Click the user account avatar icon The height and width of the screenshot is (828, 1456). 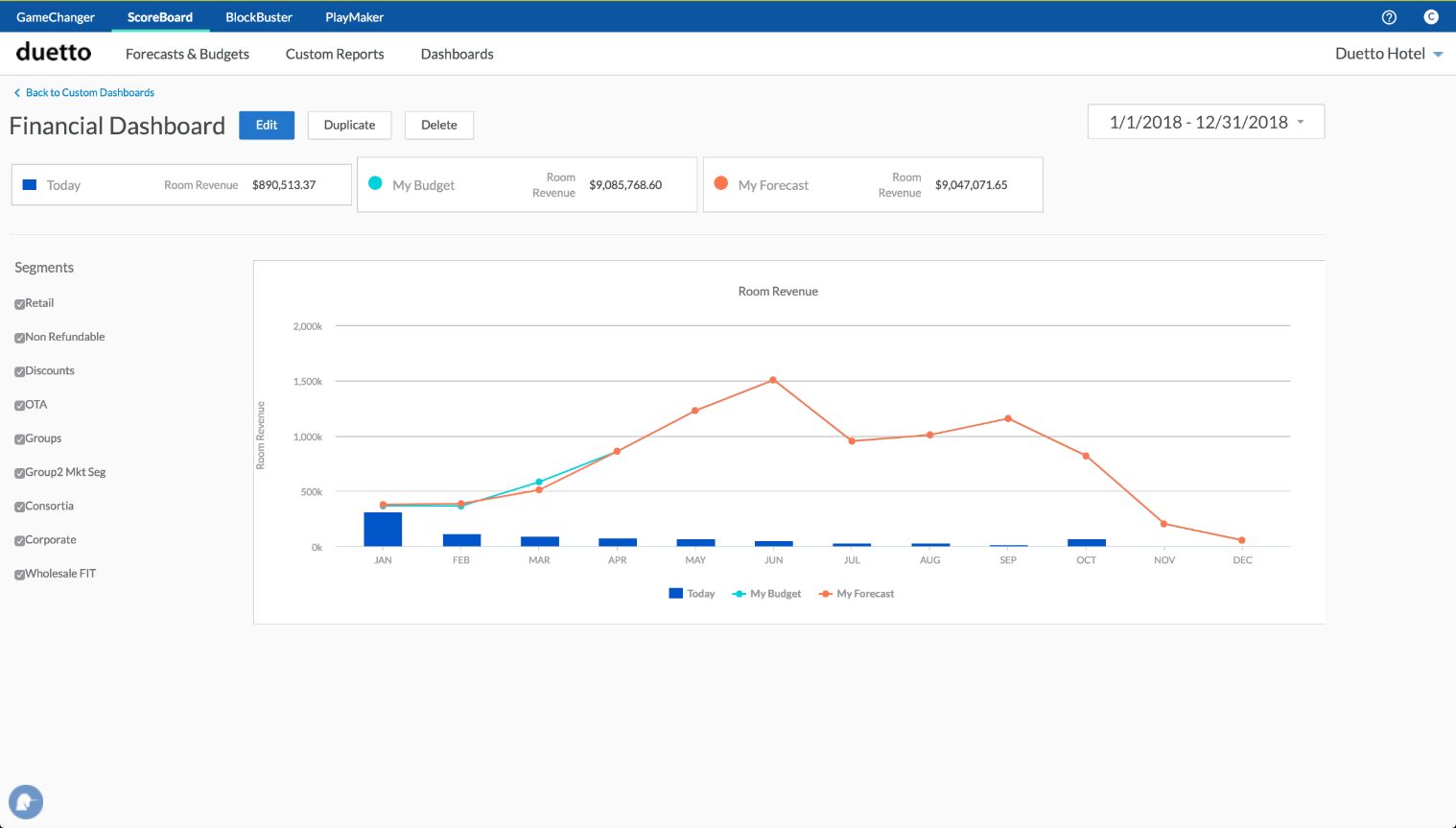click(x=1431, y=17)
